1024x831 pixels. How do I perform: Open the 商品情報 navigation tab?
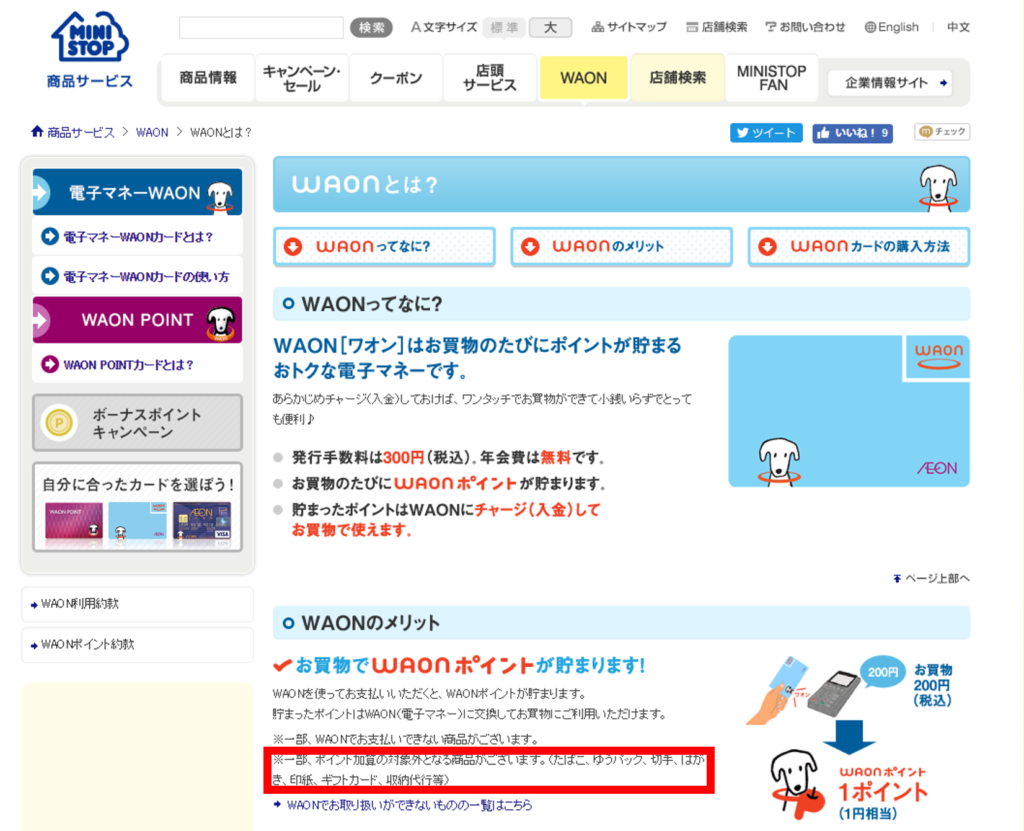point(208,78)
